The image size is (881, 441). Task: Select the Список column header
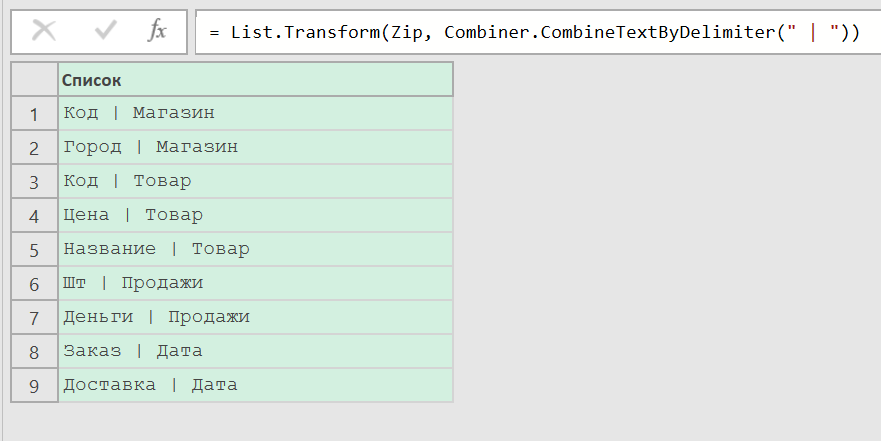click(x=255, y=79)
